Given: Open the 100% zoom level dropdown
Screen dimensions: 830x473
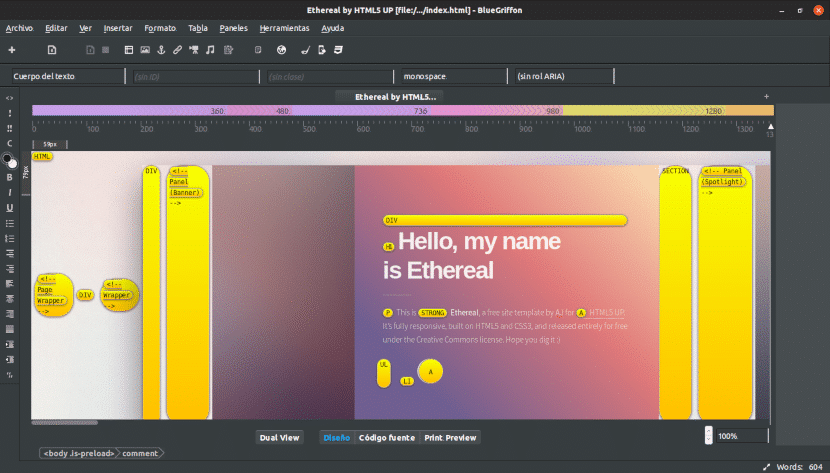Looking at the screenshot, I should point(742,436).
